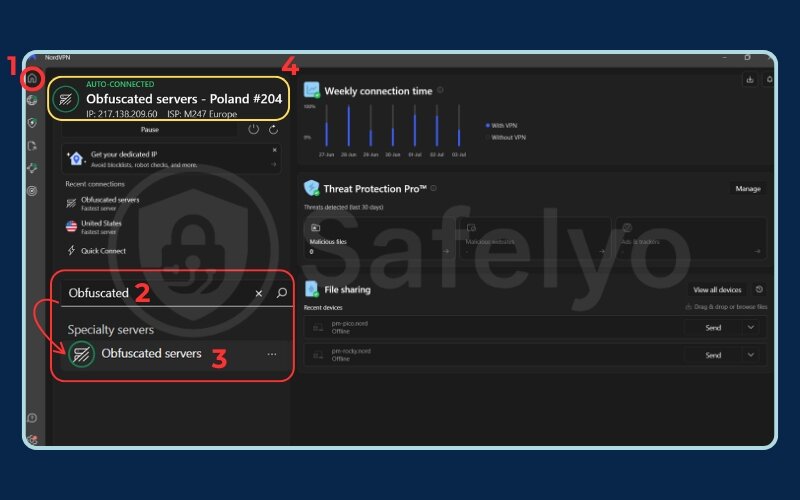Click the disconnect power icon
800x500 pixels.
[253, 129]
